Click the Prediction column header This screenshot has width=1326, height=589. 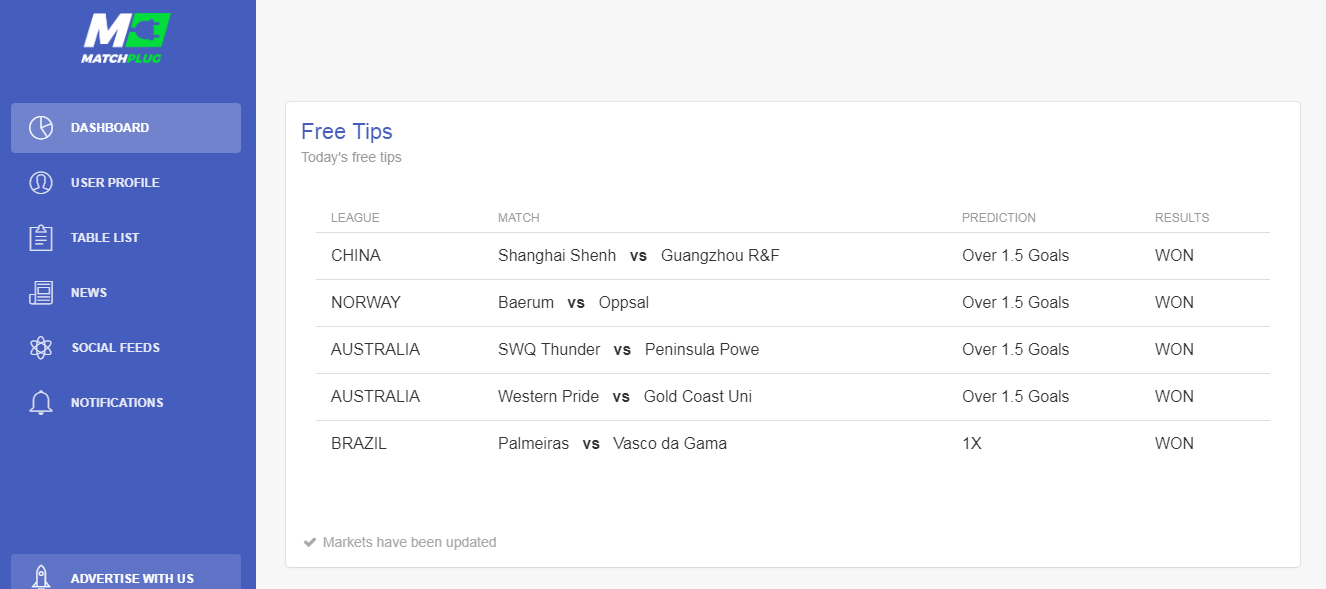click(x=998, y=218)
